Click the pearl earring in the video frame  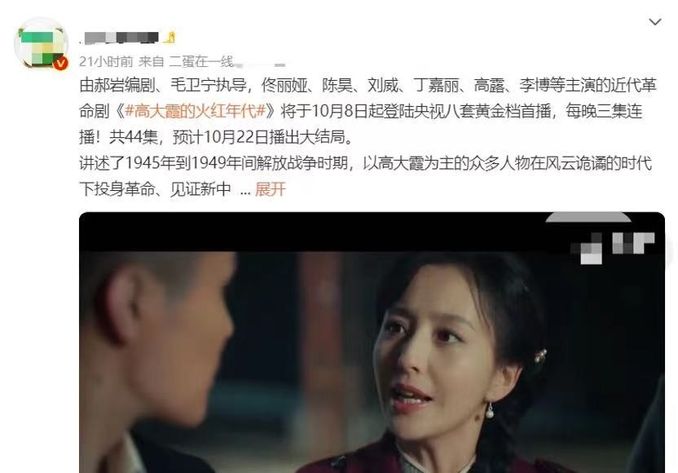point(490,411)
